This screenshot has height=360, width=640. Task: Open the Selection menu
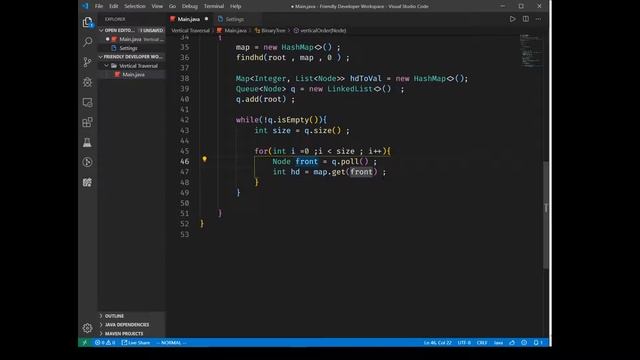pos(135,6)
